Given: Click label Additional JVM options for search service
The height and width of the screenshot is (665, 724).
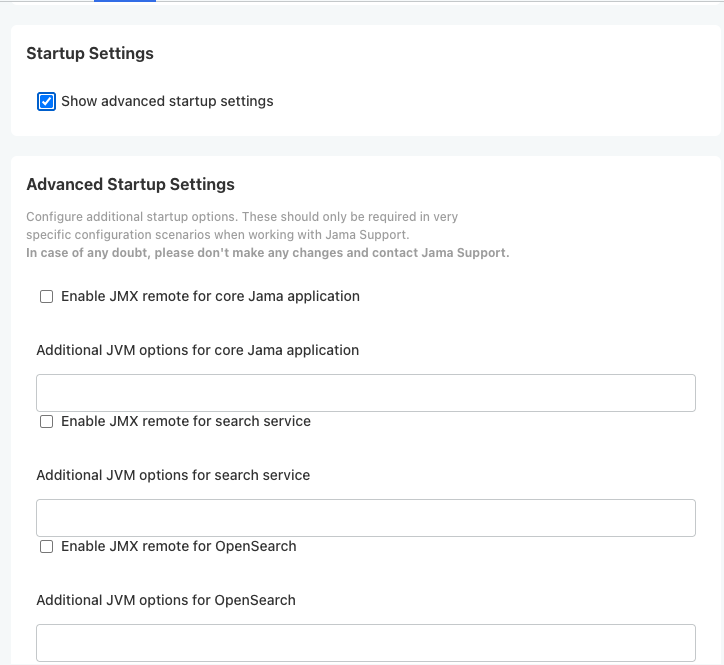Looking at the screenshot, I should 173,475.
